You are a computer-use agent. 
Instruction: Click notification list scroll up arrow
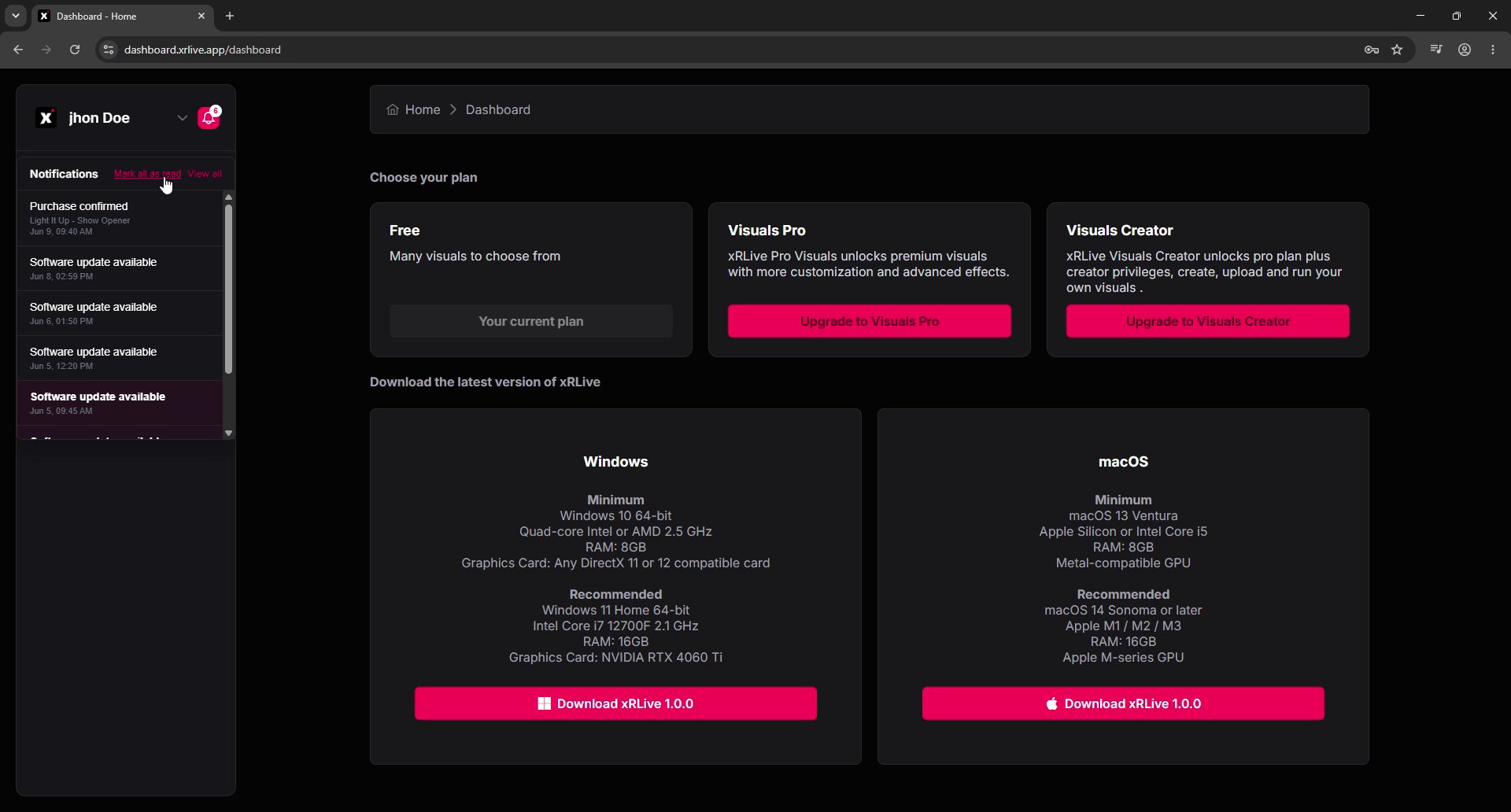pos(228,197)
